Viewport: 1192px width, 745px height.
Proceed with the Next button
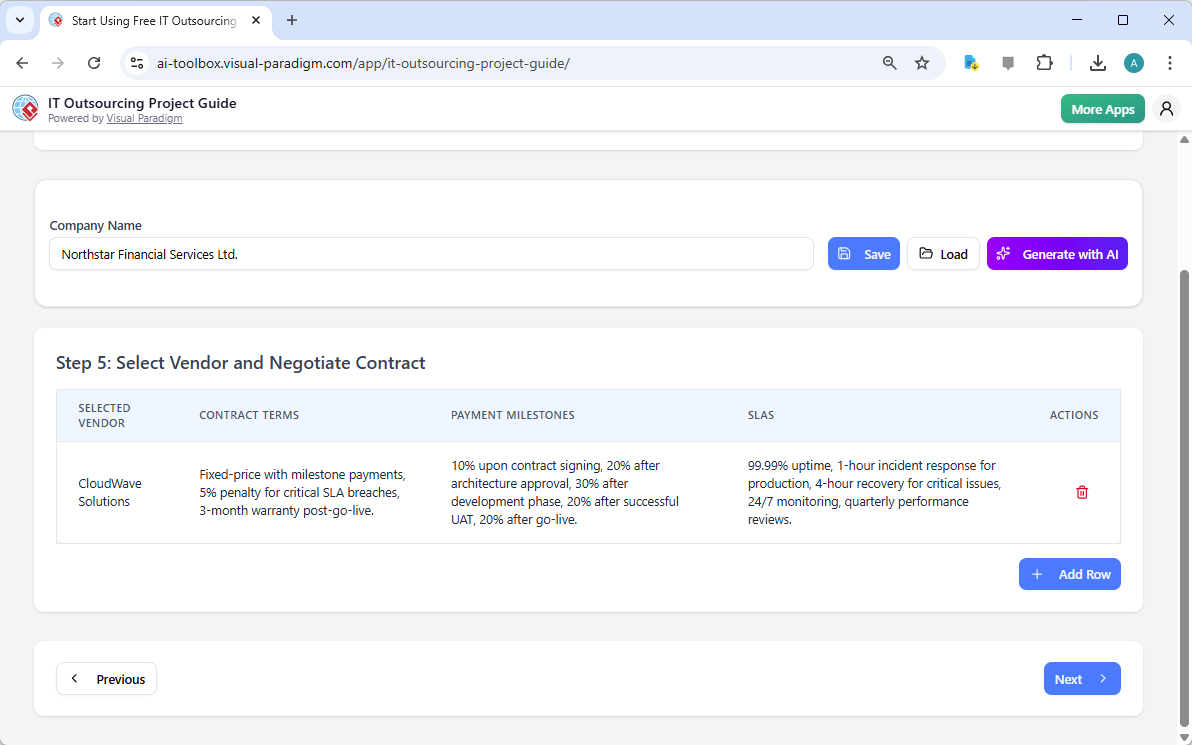pyautogui.click(x=1082, y=678)
